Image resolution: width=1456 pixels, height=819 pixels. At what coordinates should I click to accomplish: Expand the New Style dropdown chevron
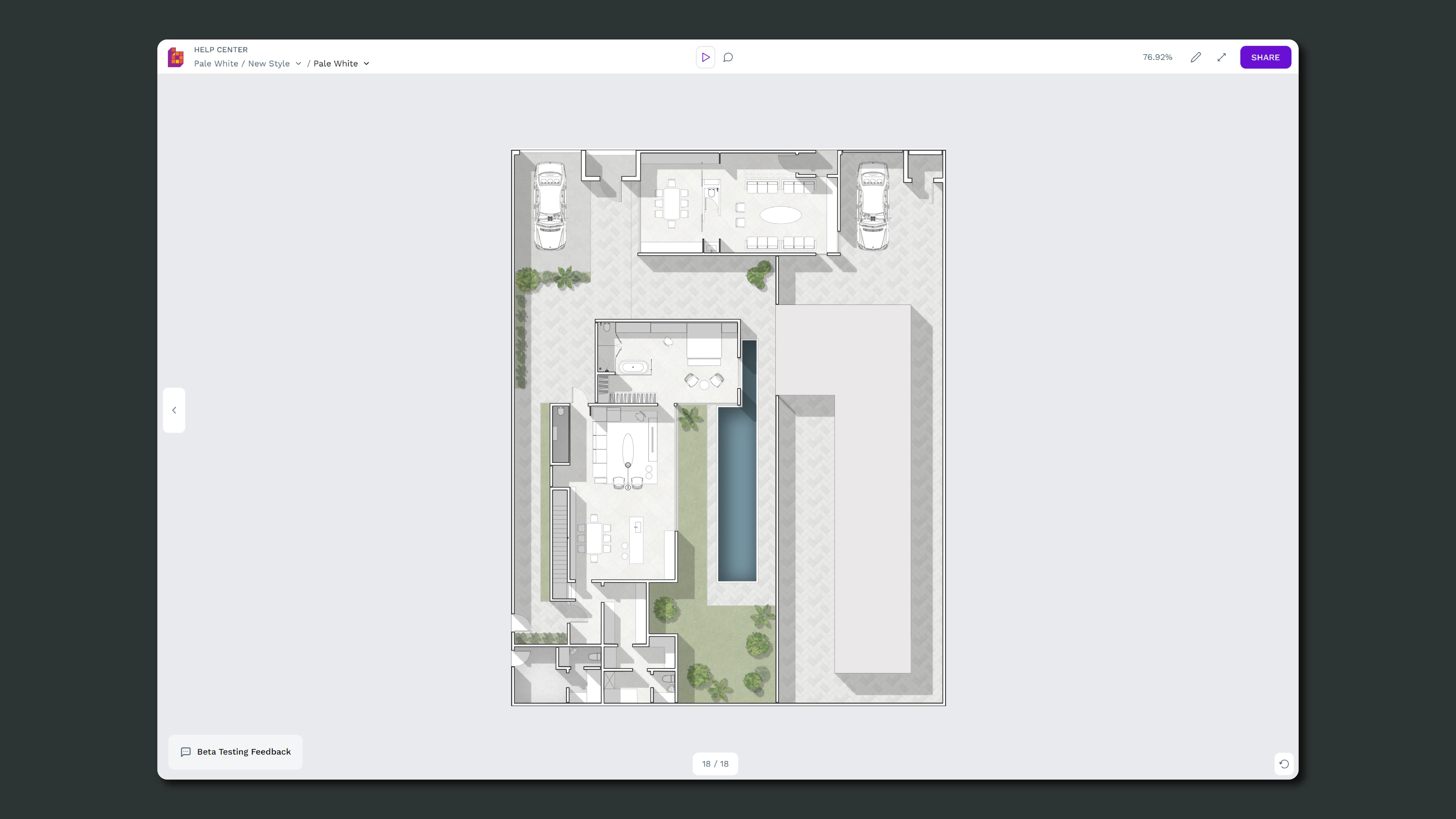pos(298,63)
